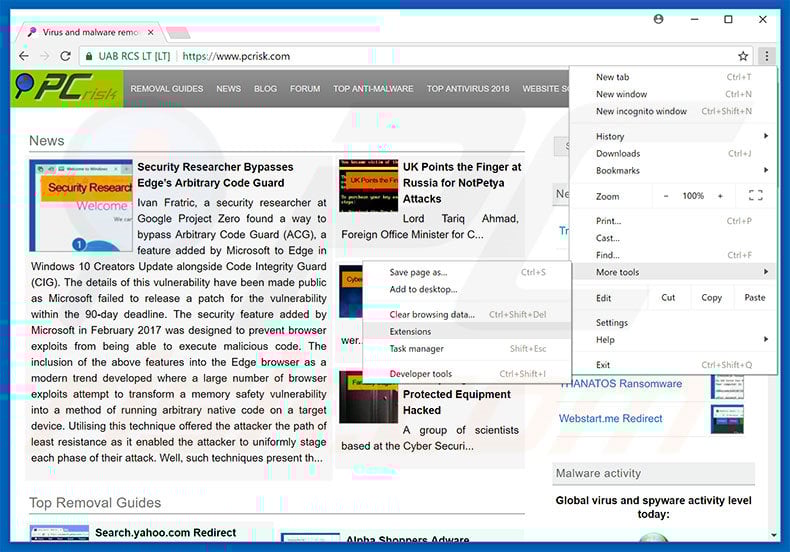Image resolution: width=790 pixels, height=552 pixels.
Task: Open New incognito window
Action: pos(673,111)
